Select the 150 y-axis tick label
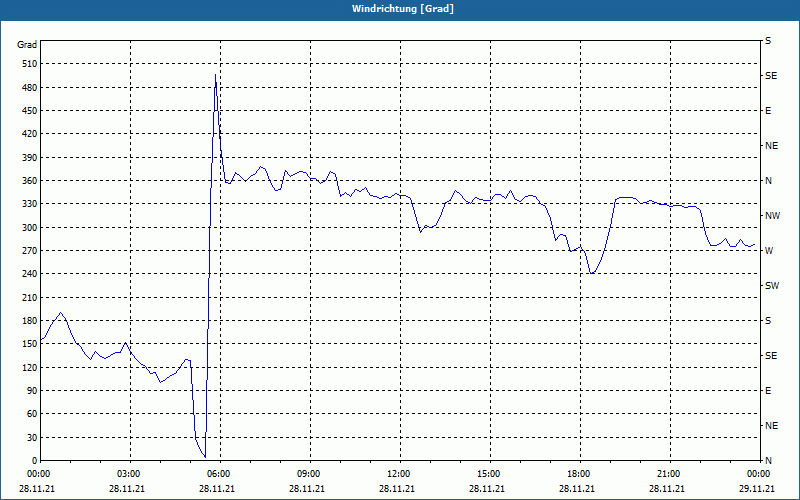This screenshot has width=800, height=500. [30, 344]
